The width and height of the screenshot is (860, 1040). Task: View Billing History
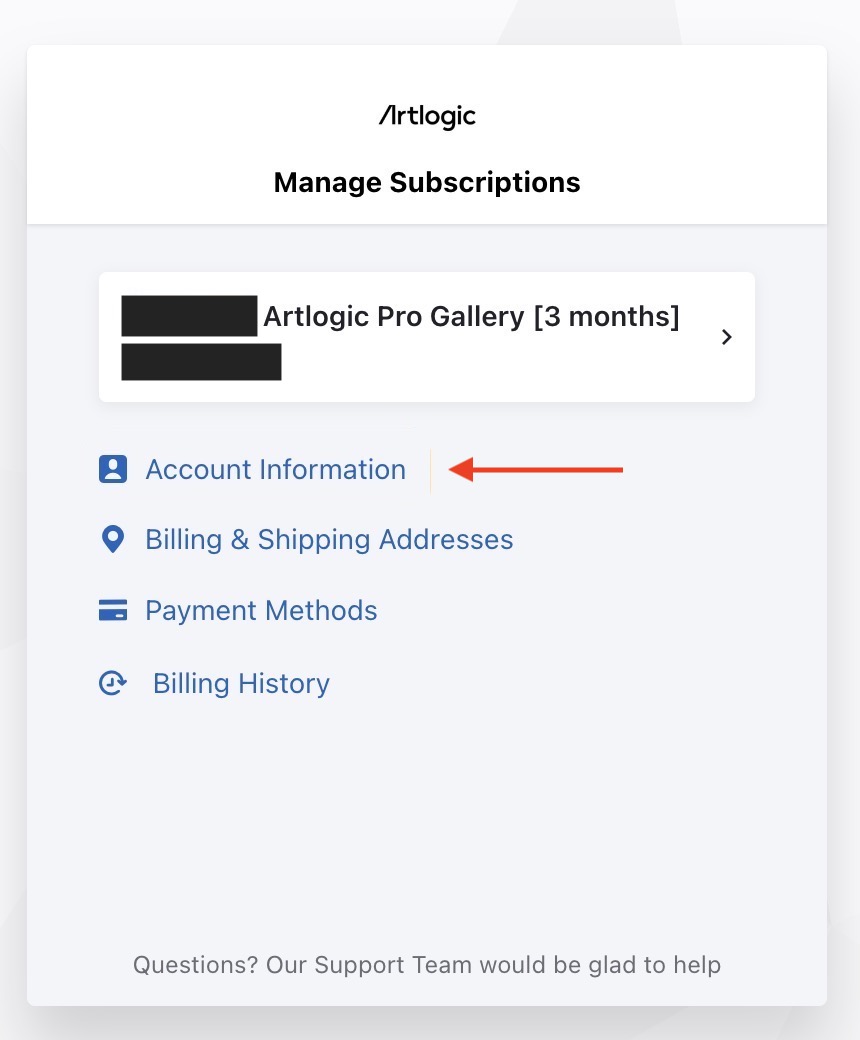[x=241, y=684]
